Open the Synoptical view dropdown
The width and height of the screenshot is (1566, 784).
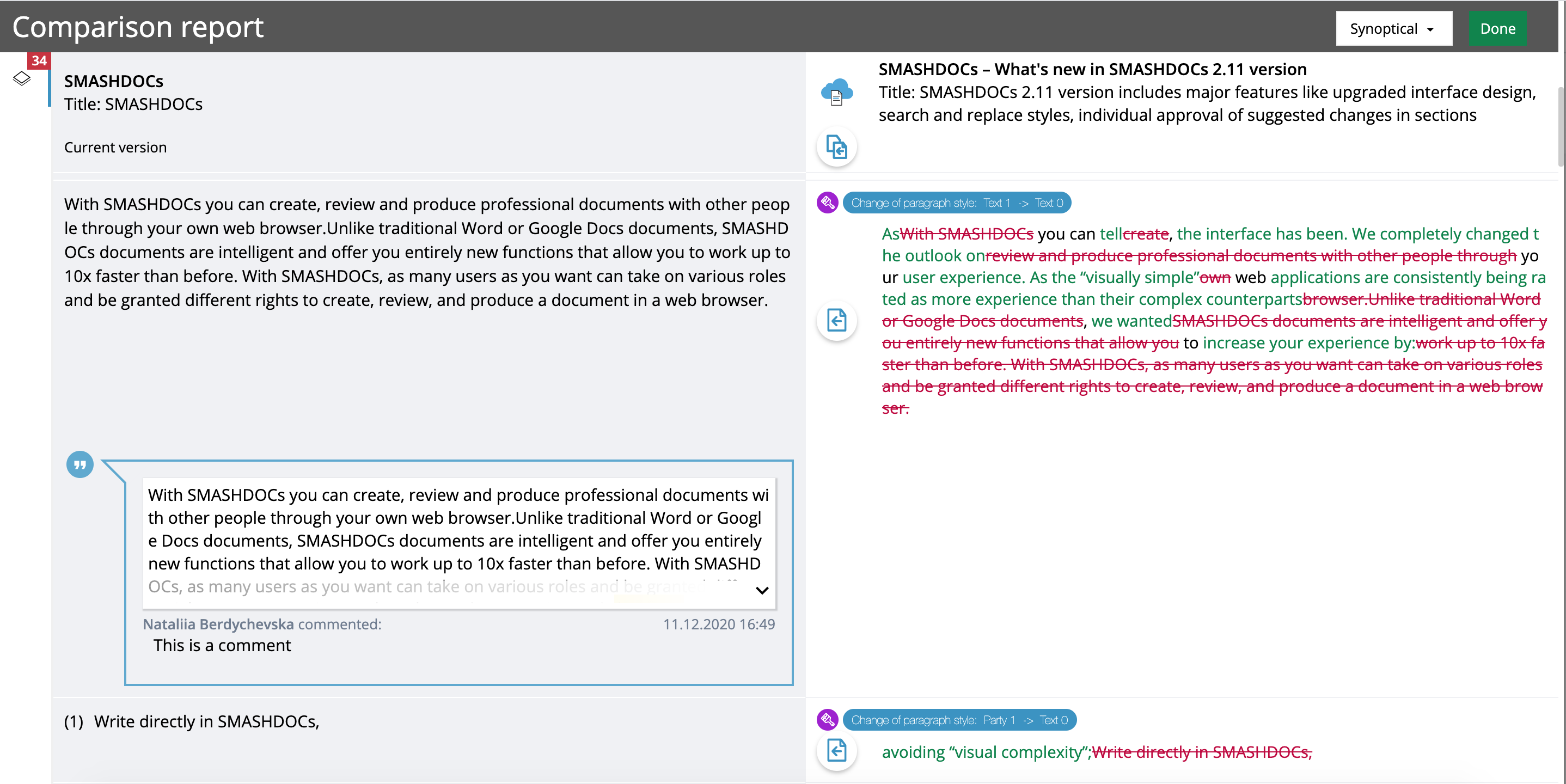click(x=1393, y=28)
